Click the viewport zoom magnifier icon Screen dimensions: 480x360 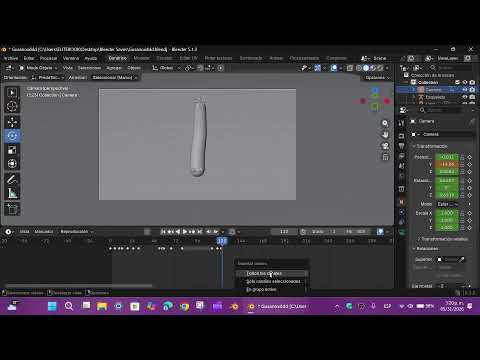point(385,123)
